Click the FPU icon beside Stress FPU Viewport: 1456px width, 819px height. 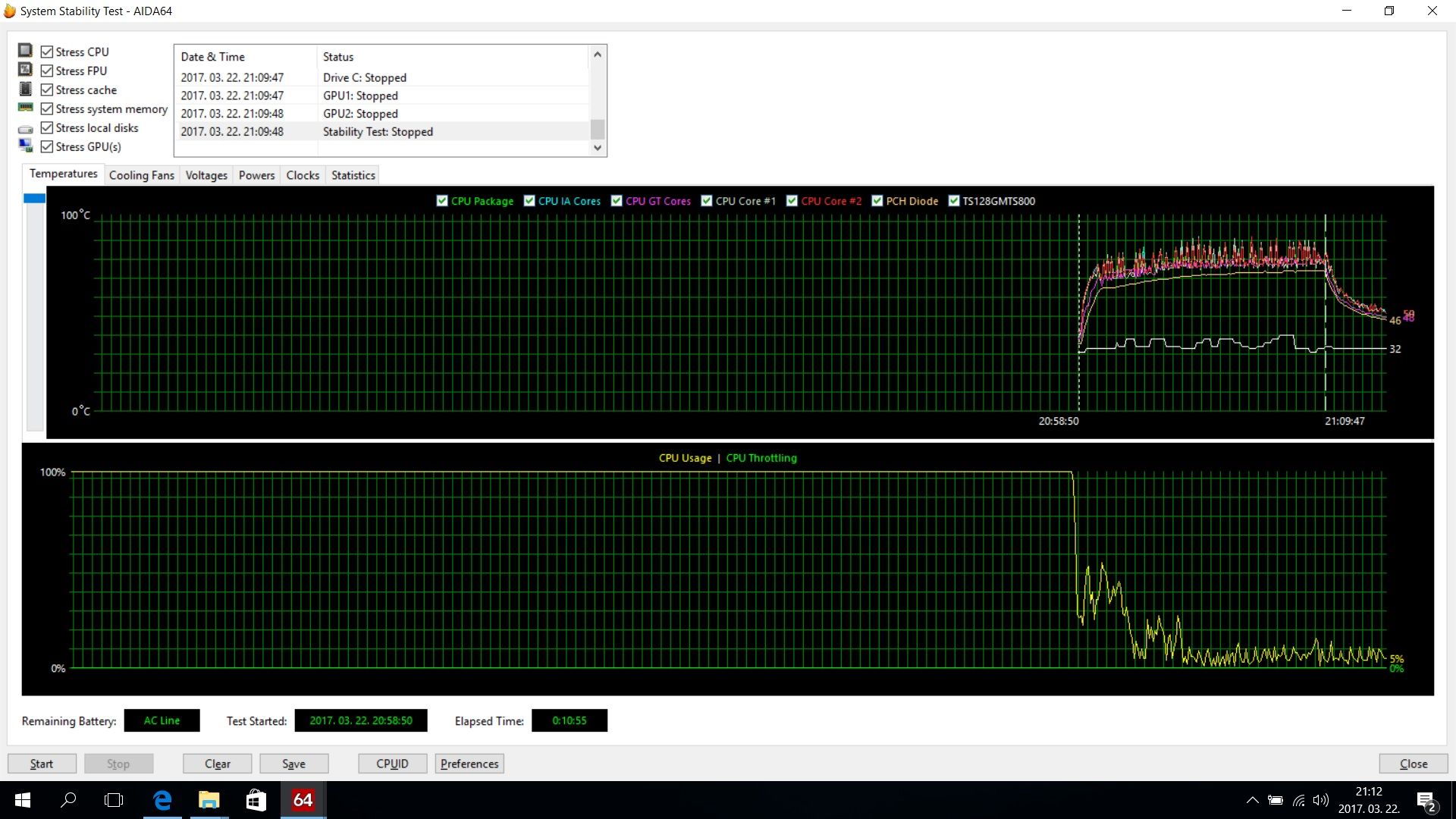click(25, 70)
